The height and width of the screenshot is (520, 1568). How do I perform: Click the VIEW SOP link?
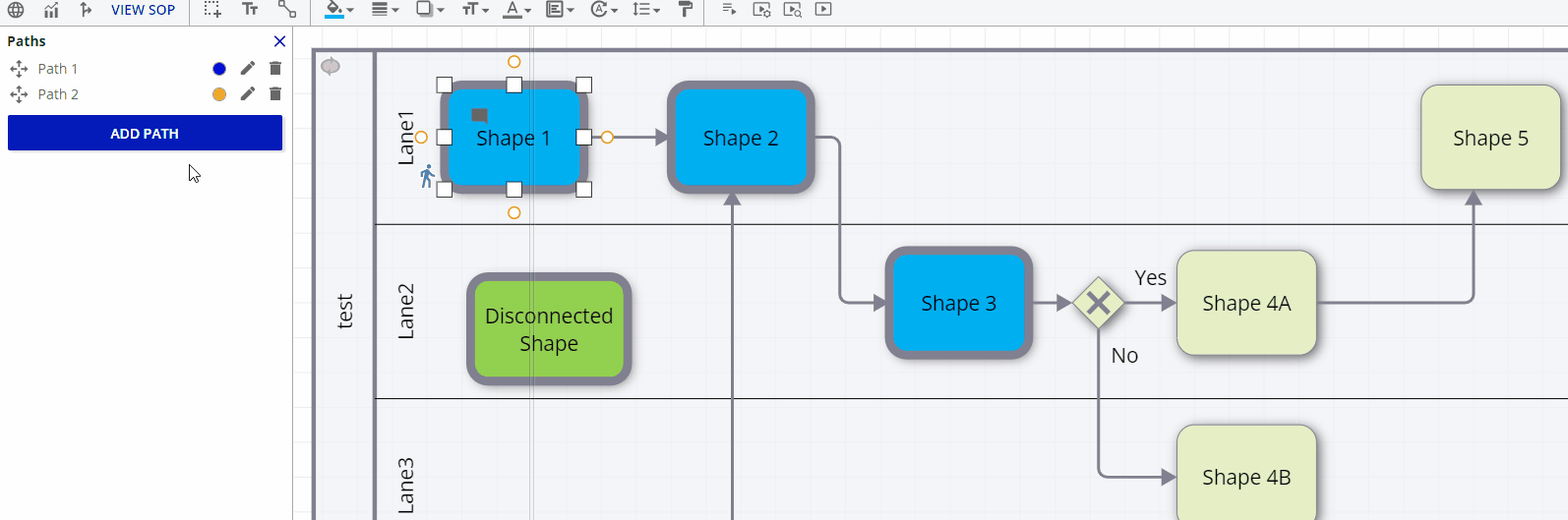(x=143, y=10)
